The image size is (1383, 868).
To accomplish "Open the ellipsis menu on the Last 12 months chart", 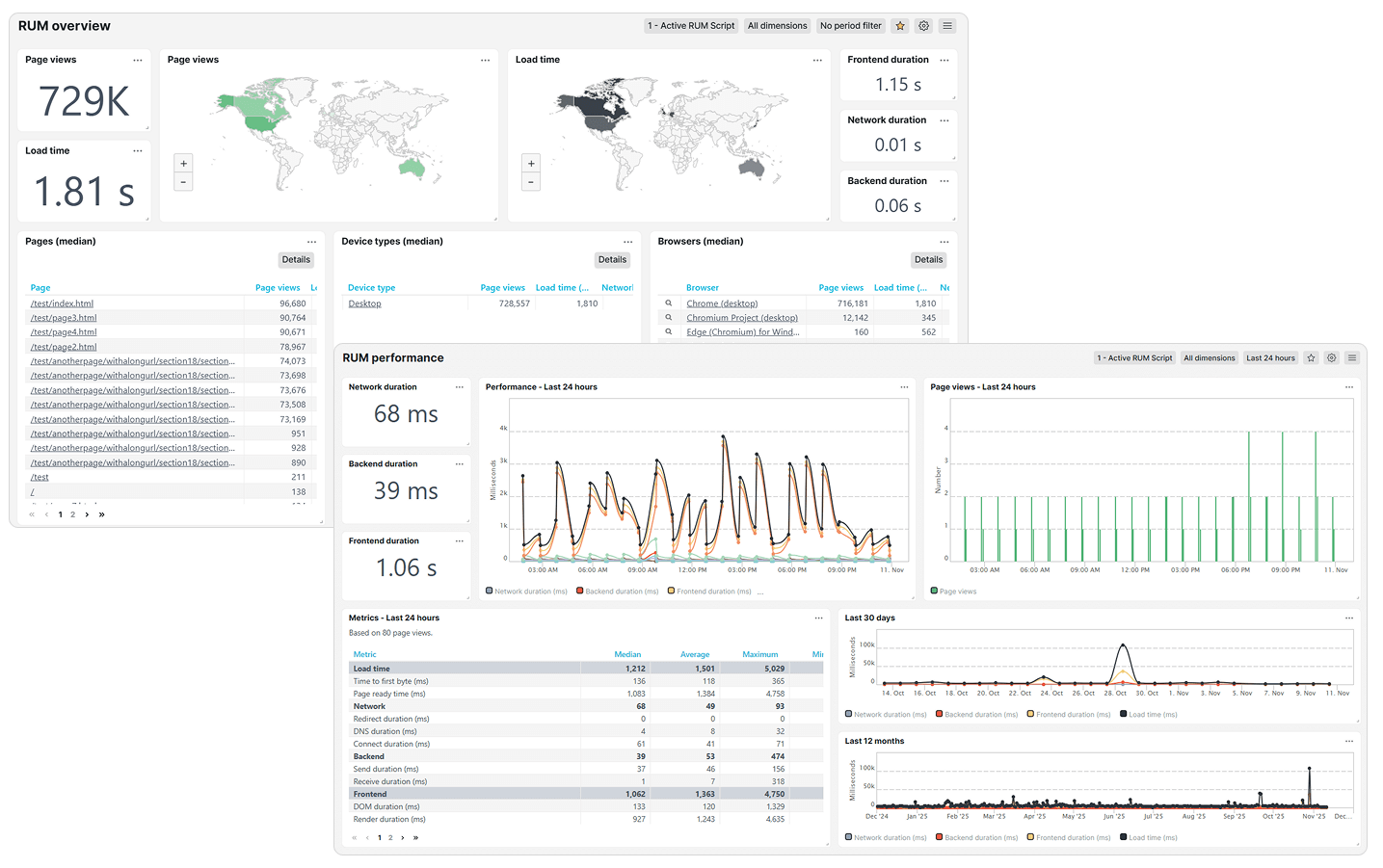I will click(x=1348, y=741).
